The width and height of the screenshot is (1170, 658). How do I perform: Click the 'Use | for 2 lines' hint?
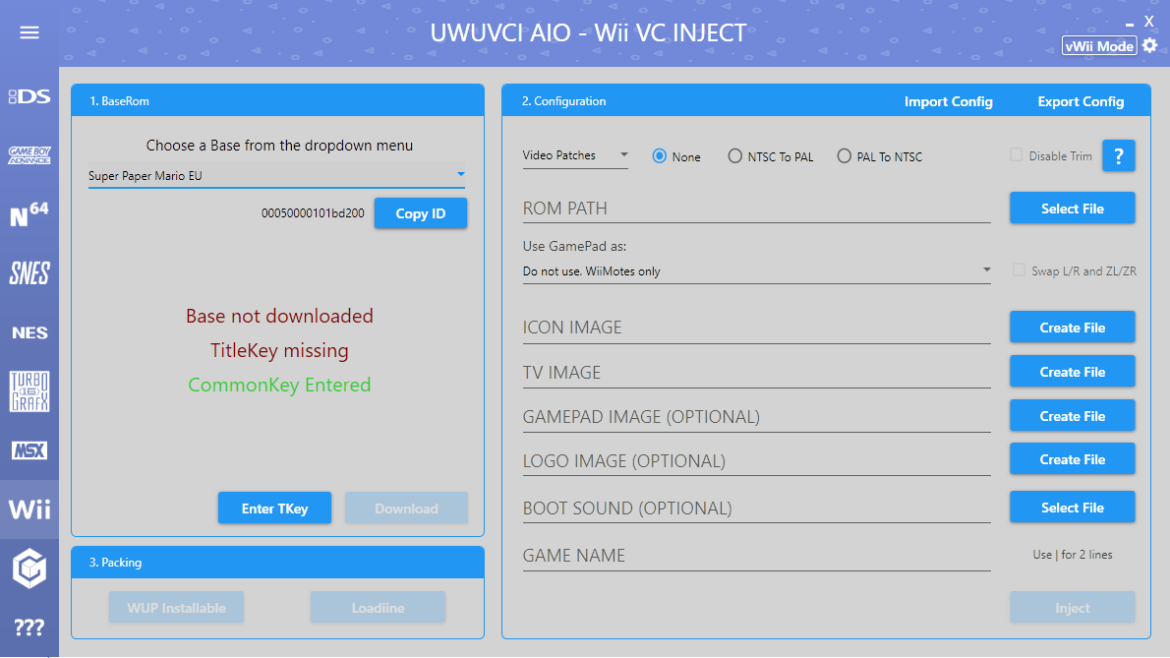[1072, 554]
